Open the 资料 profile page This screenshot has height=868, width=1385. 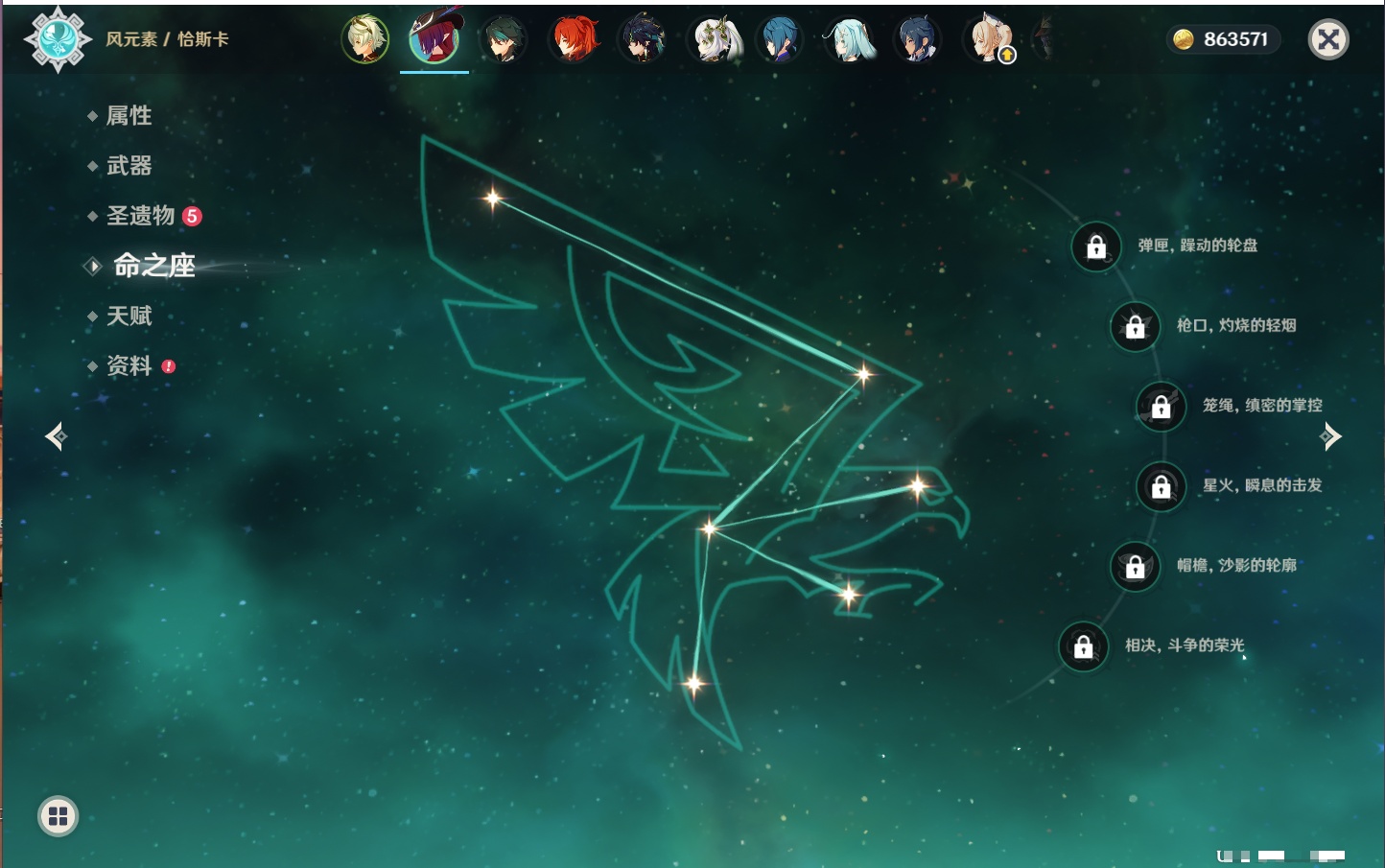[130, 365]
